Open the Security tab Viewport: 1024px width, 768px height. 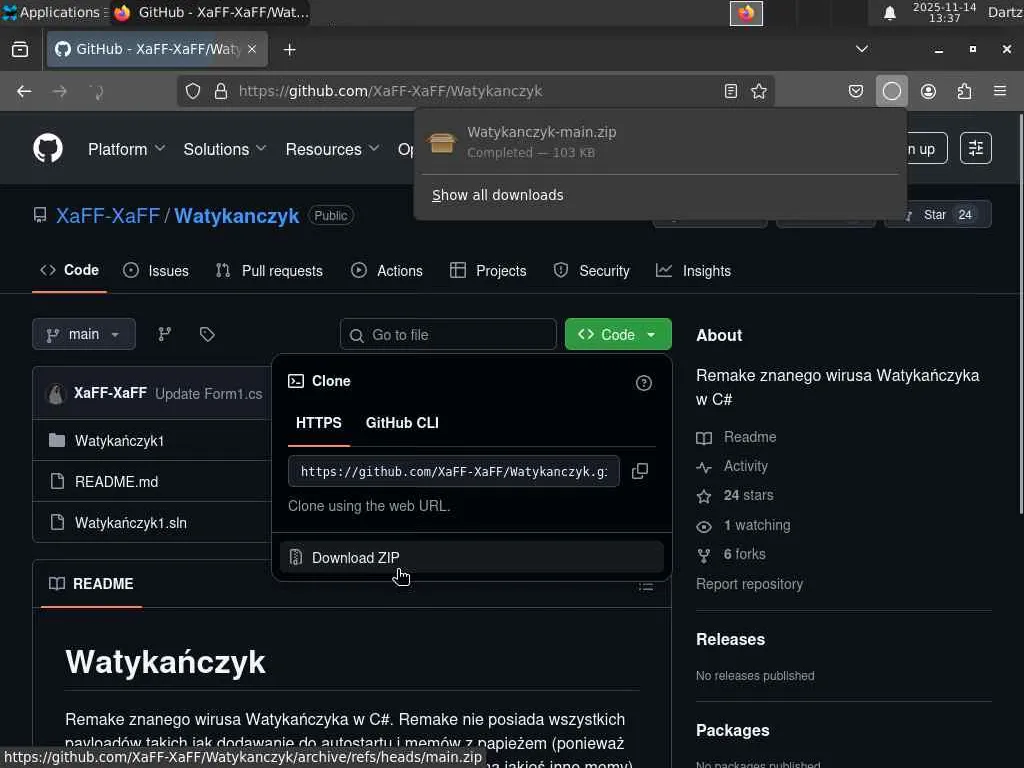pyautogui.click(x=592, y=270)
